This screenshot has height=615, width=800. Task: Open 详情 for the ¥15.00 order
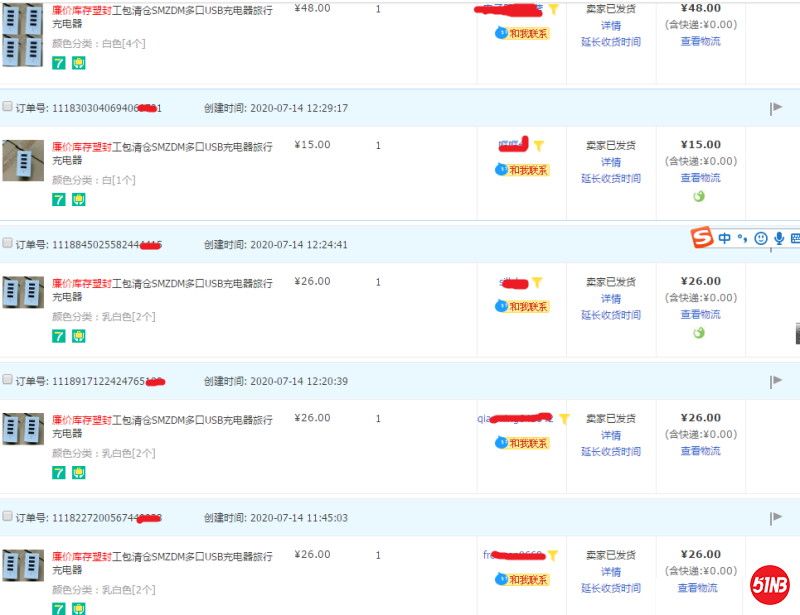point(610,162)
